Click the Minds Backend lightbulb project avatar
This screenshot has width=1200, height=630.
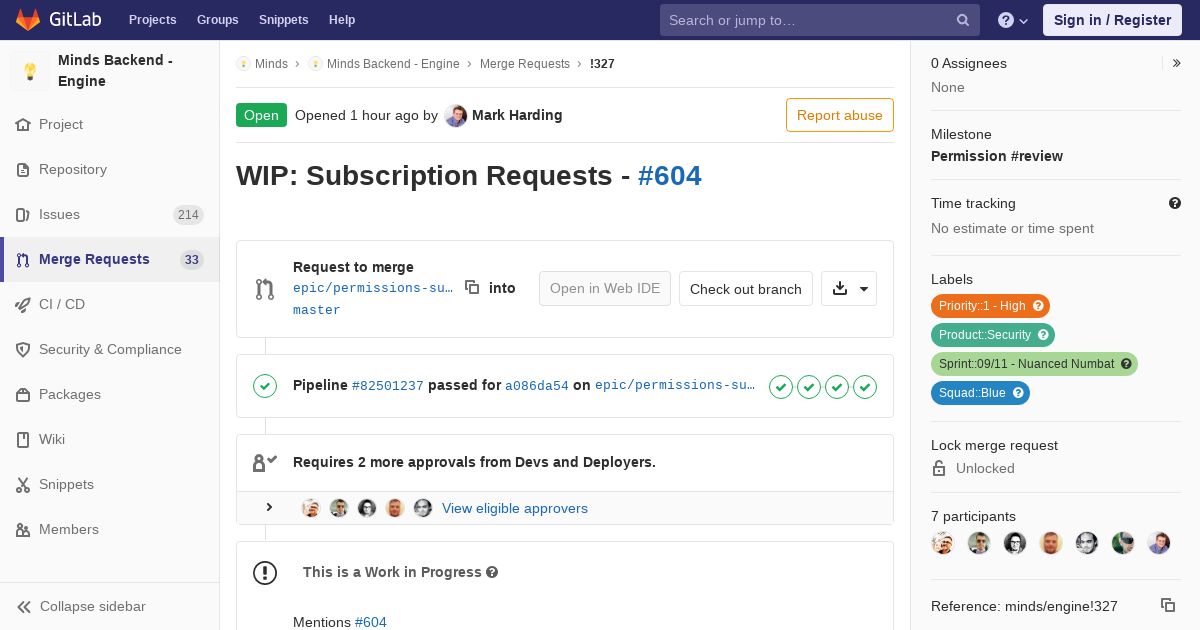[x=30, y=71]
